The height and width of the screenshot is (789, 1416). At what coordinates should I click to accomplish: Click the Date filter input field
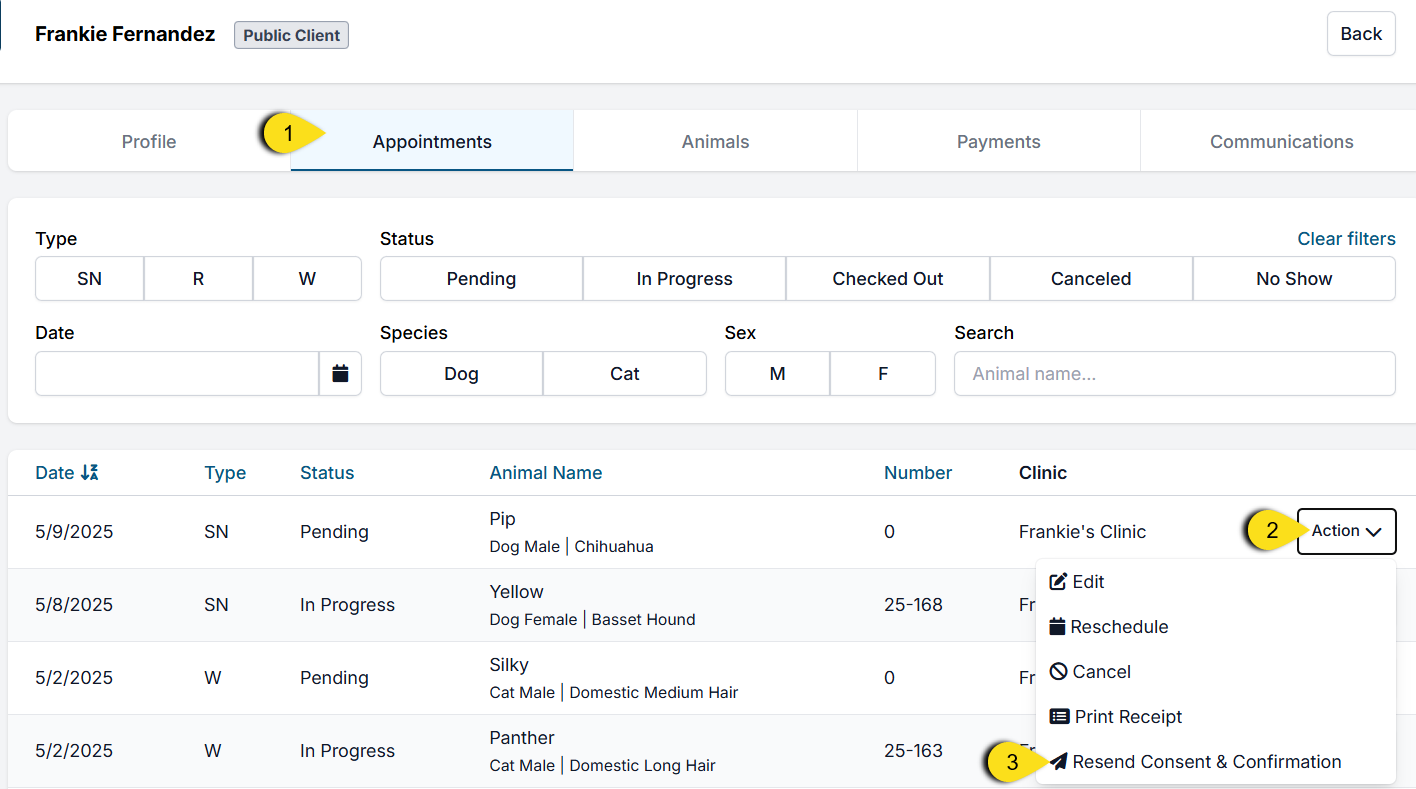(x=177, y=374)
